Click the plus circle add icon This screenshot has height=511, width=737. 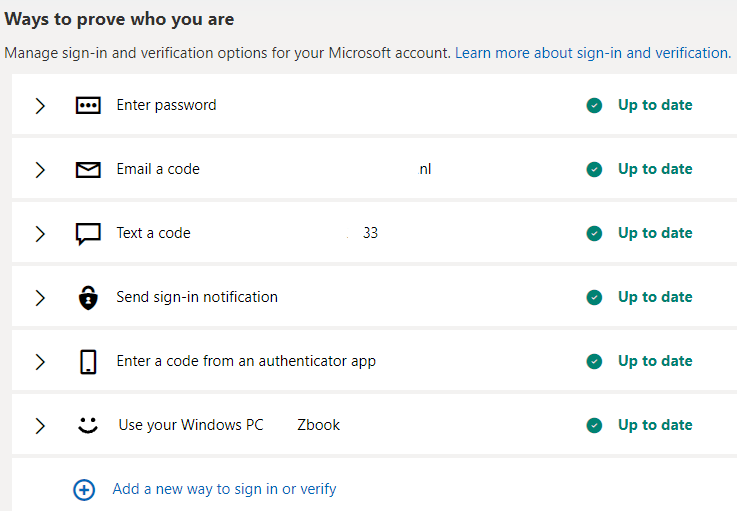(x=84, y=490)
